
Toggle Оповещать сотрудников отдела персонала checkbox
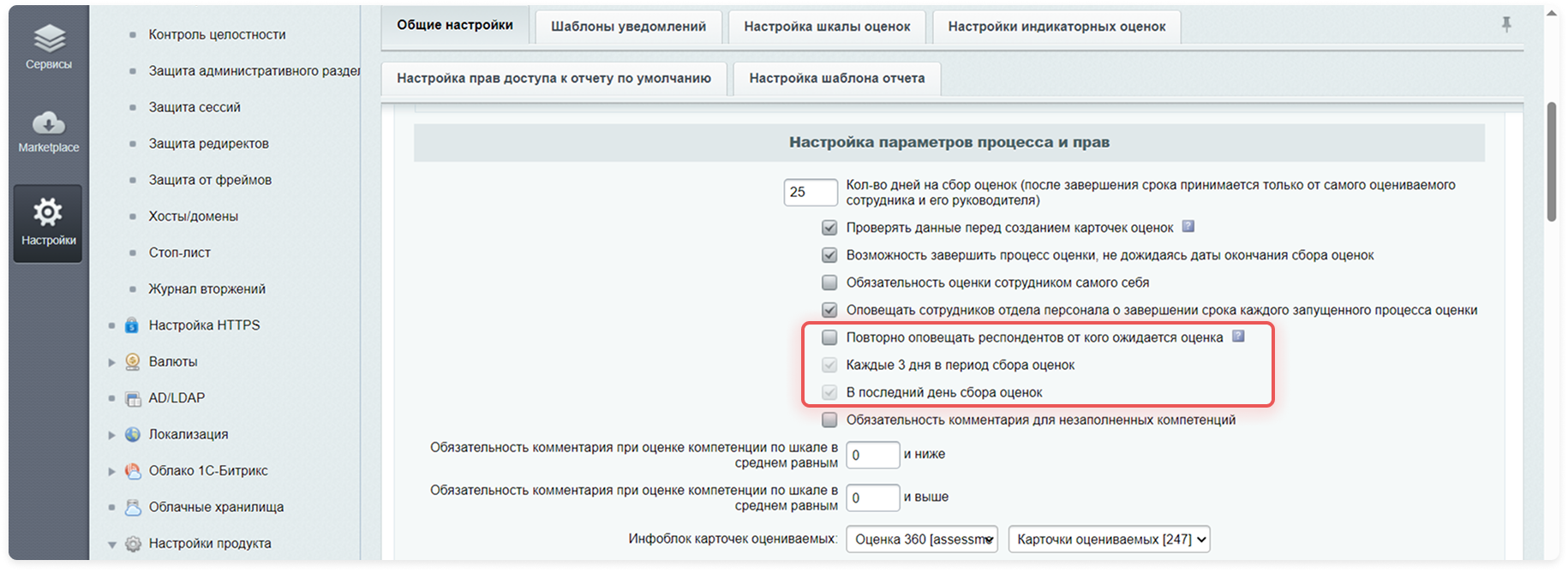pos(829,310)
